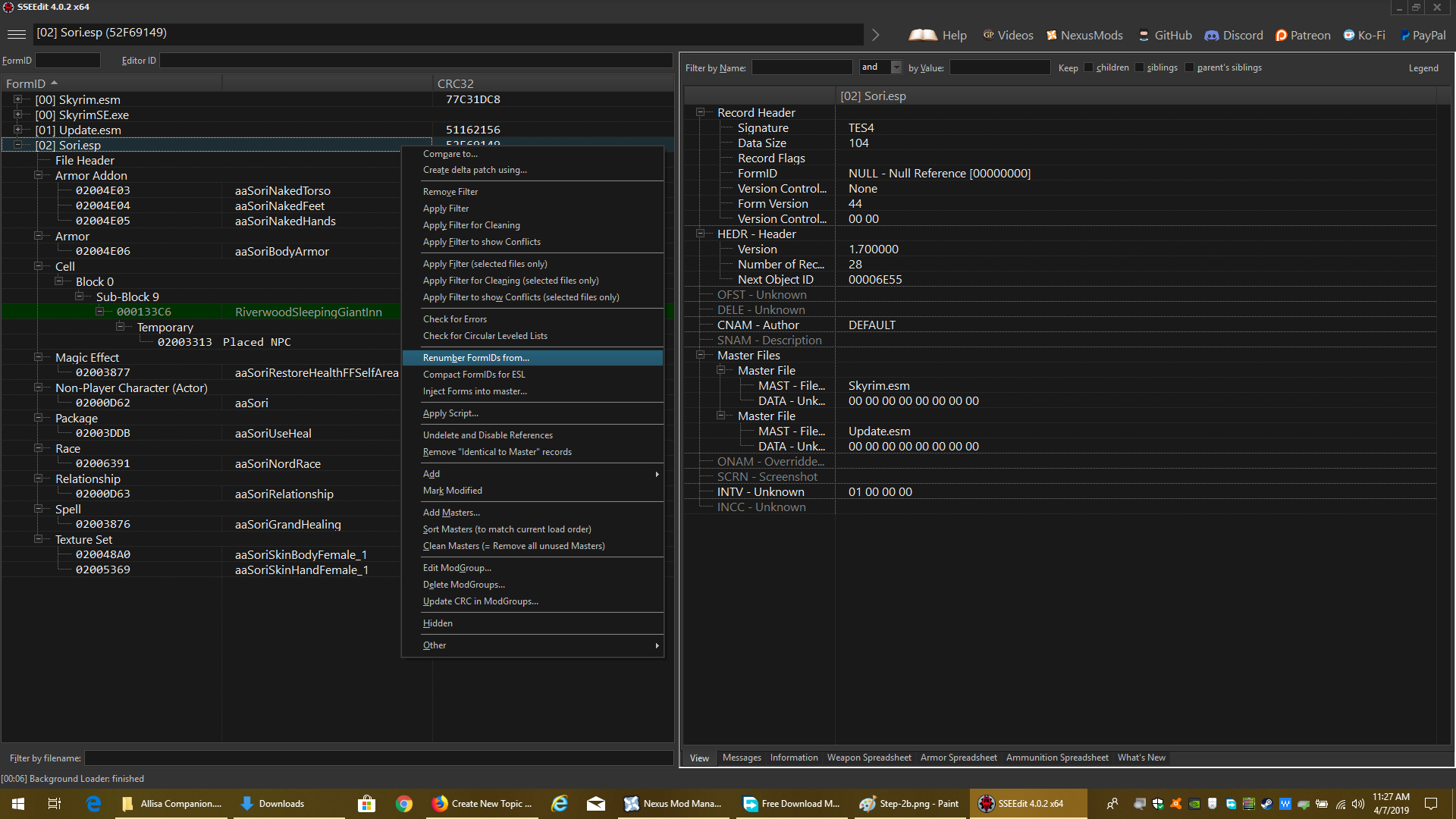The height and width of the screenshot is (819, 1456).
Task: Open the What's New tab
Action: [x=1141, y=758]
